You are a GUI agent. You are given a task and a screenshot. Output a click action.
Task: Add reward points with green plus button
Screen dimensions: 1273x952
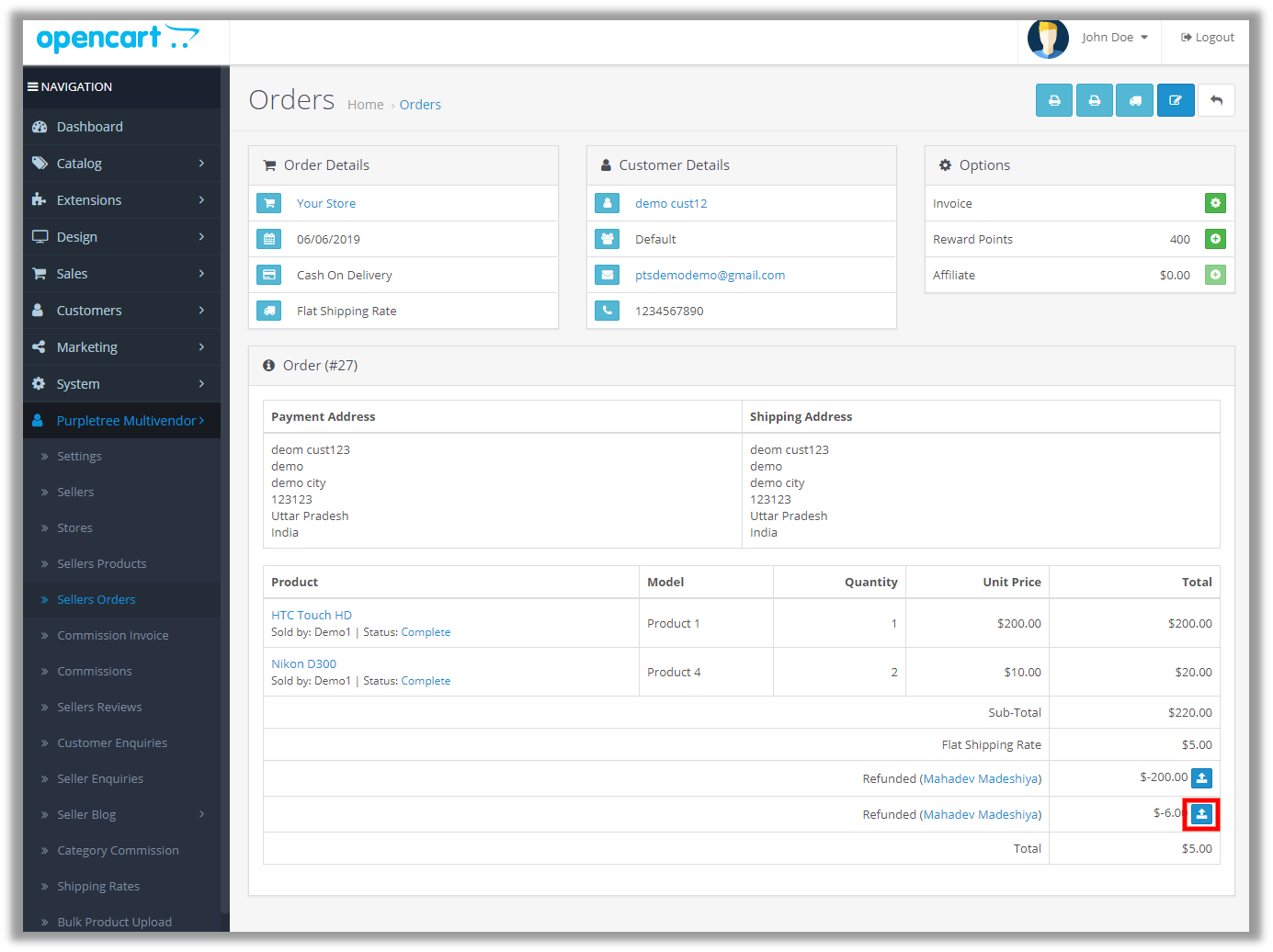(1215, 239)
